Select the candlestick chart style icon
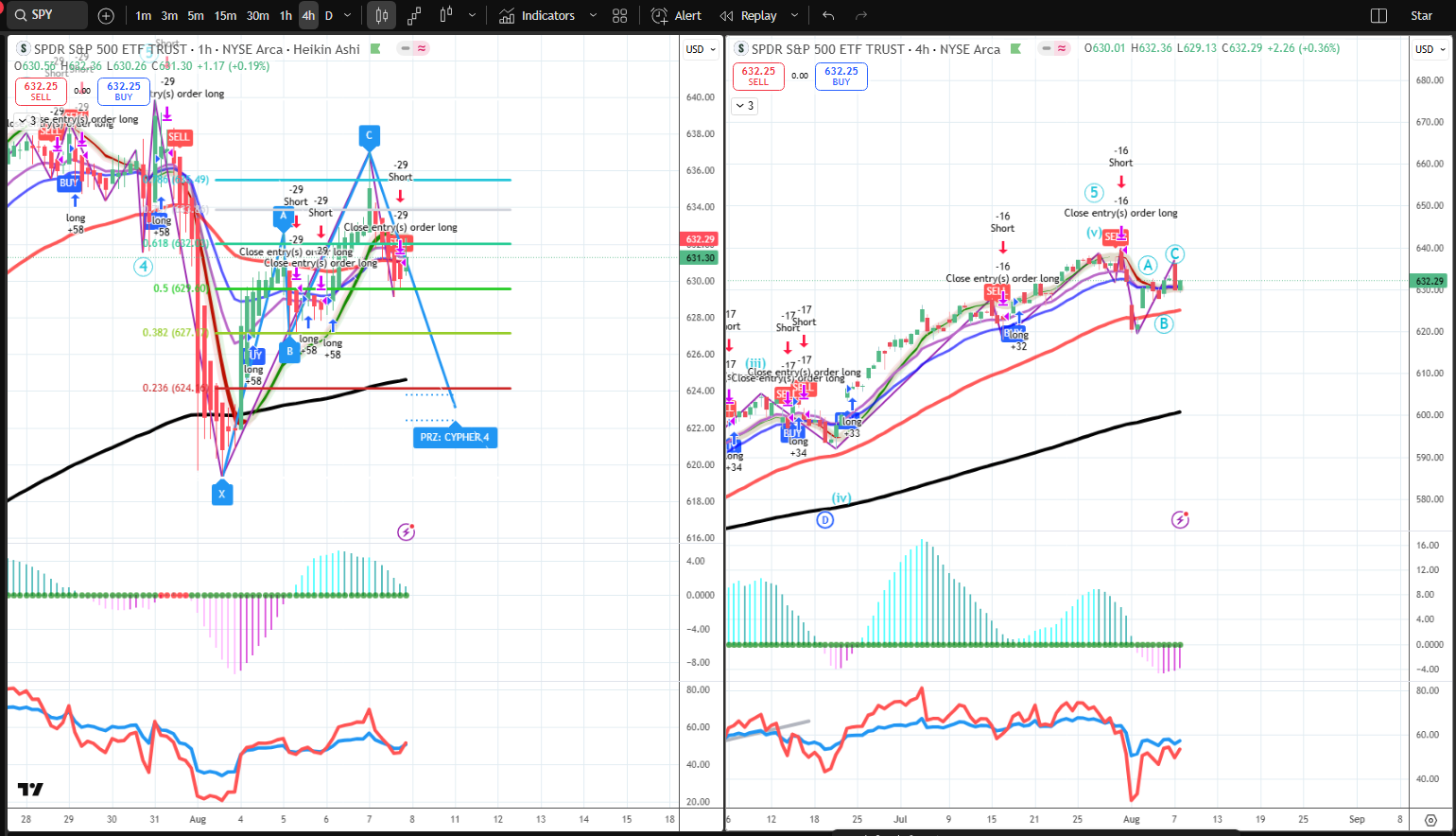 click(381, 15)
